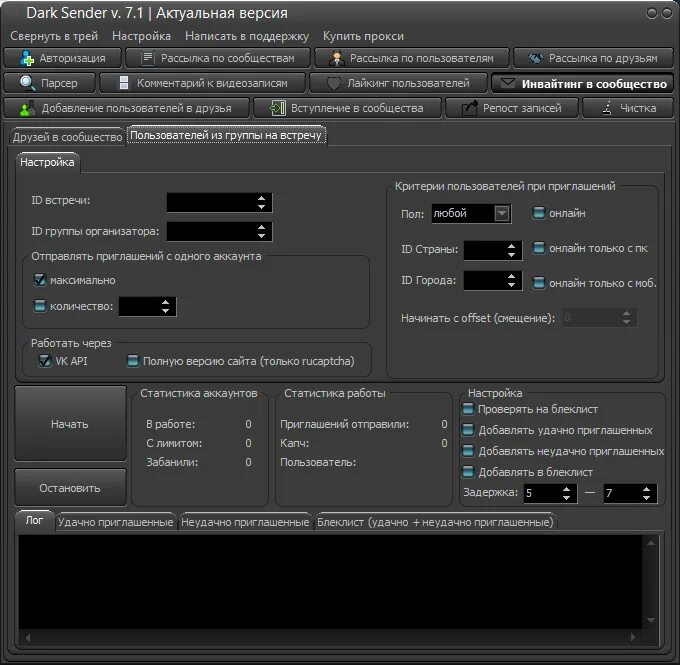The image size is (680, 665).
Task: Click the Задержка minimum value 5 spinner
Action: pos(566,493)
